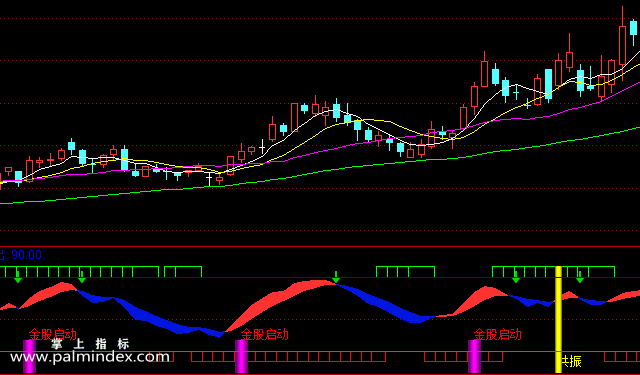Viewport: 640px width, 375px height.
Task: Select the magenta bar under rightmost 金股启动
Action: 474,356
